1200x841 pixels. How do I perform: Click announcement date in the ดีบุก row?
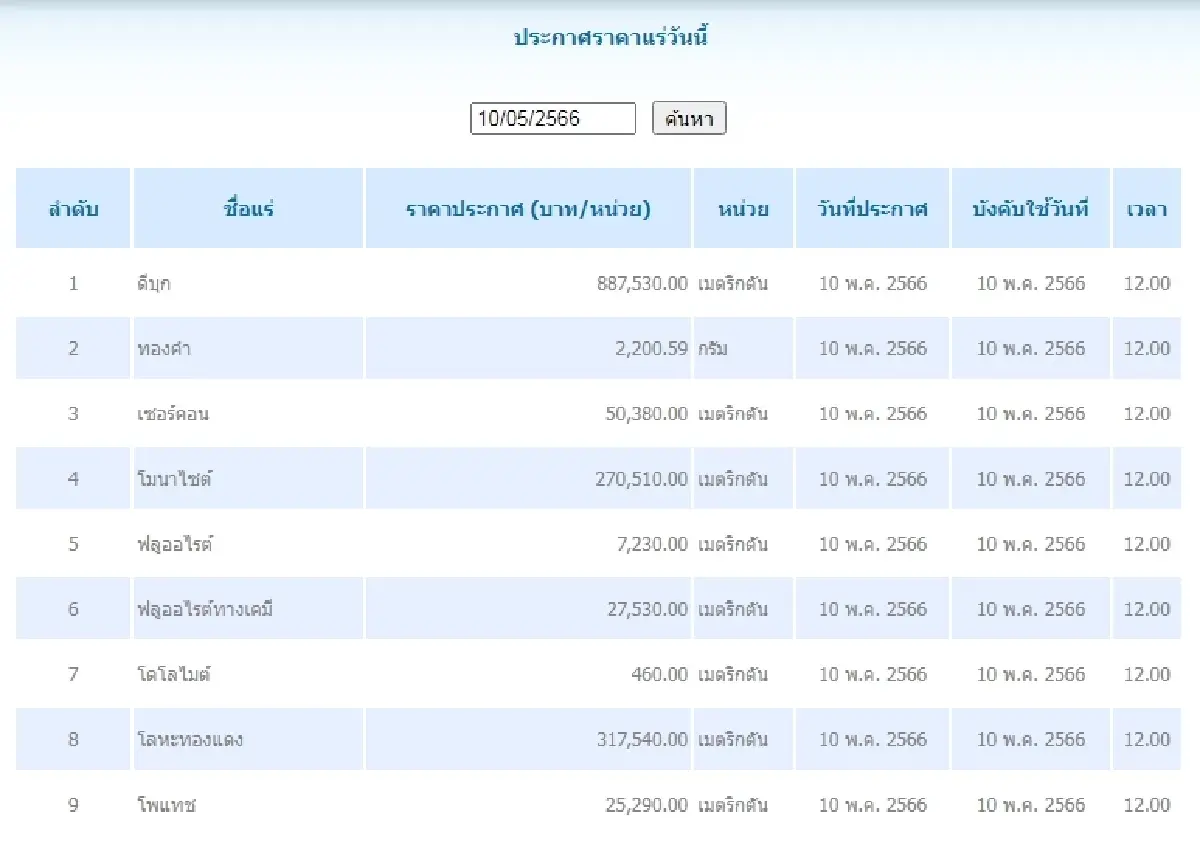tap(873, 284)
